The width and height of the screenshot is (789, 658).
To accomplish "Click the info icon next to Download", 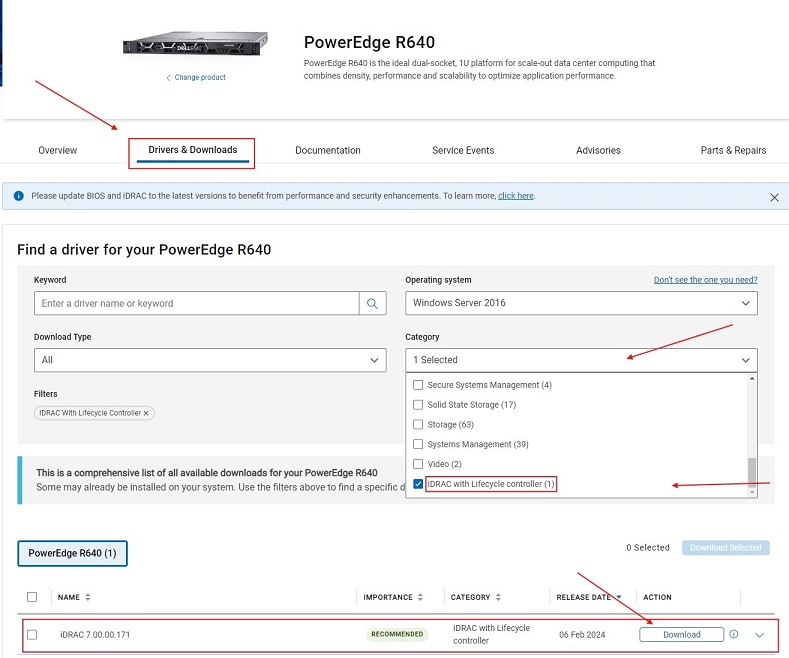I will click(x=734, y=634).
